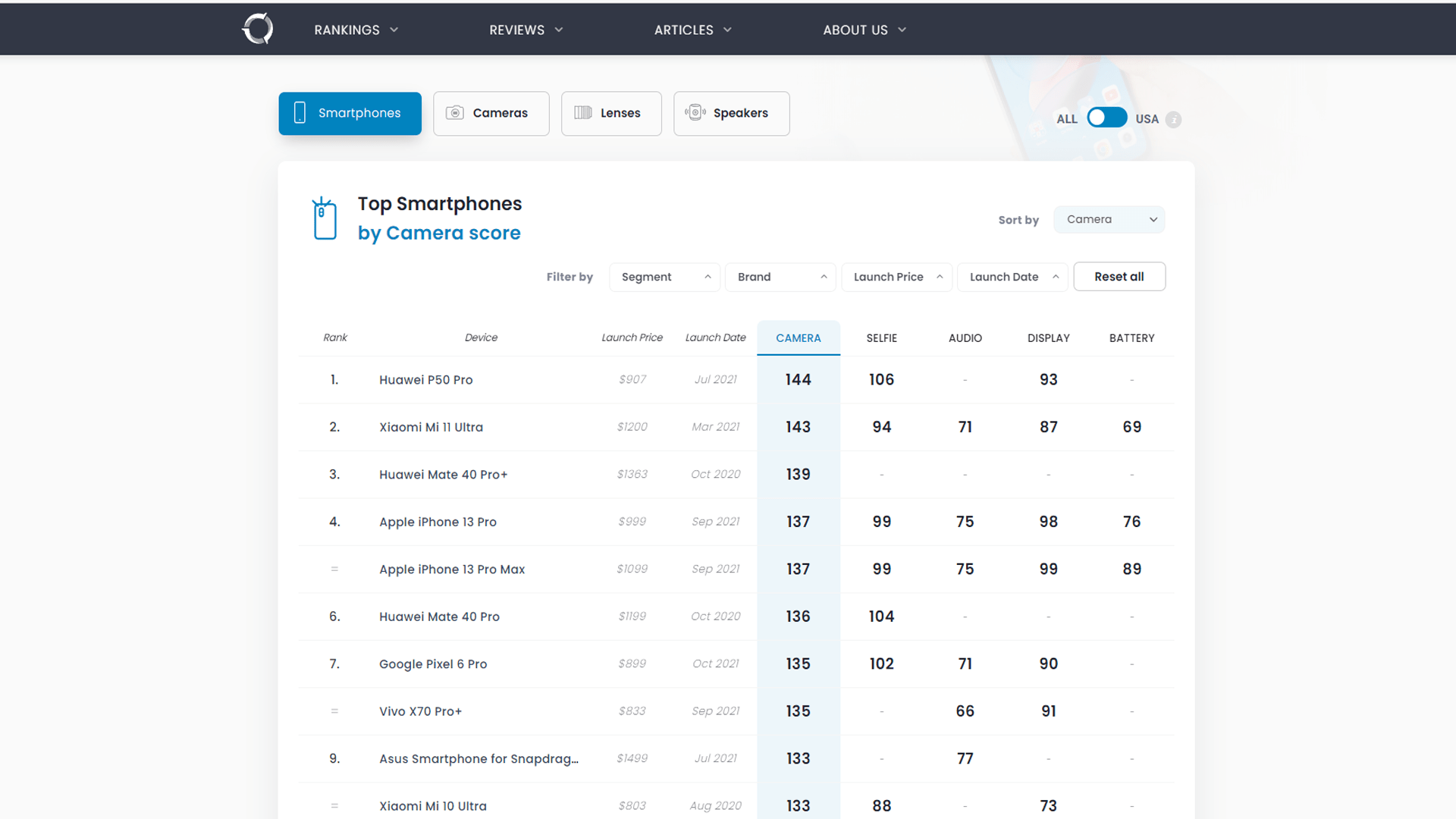Click Google Pixel 6 Pro selfie score 102
This screenshot has height=819, width=1456.
pos(881,664)
